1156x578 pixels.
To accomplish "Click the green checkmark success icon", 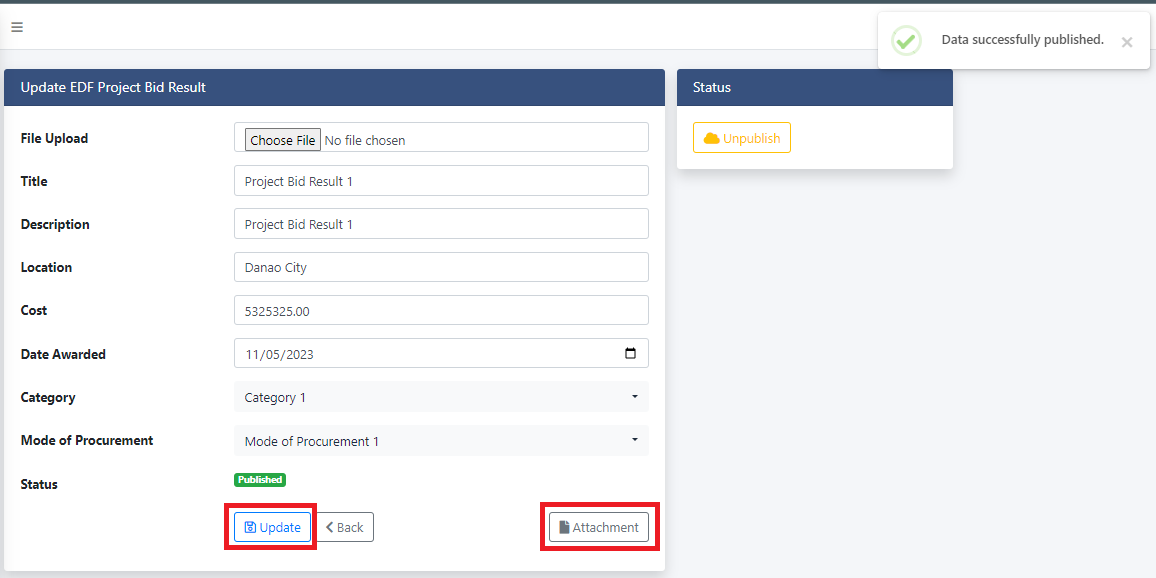I will tap(906, 41).
